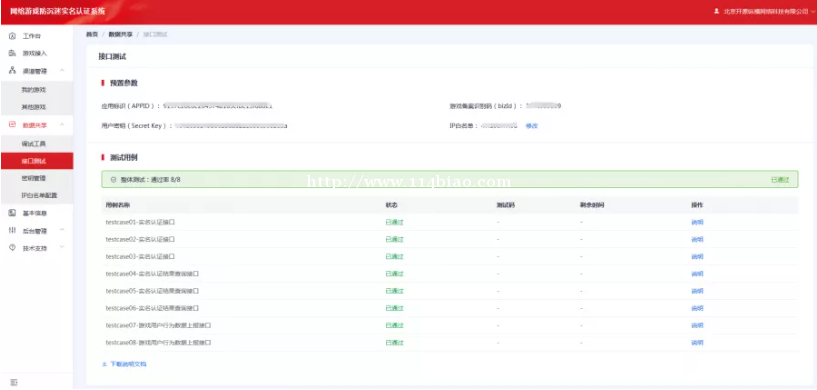Click the testcase06-实名认证结果查询接口 row name

point(152,308)
